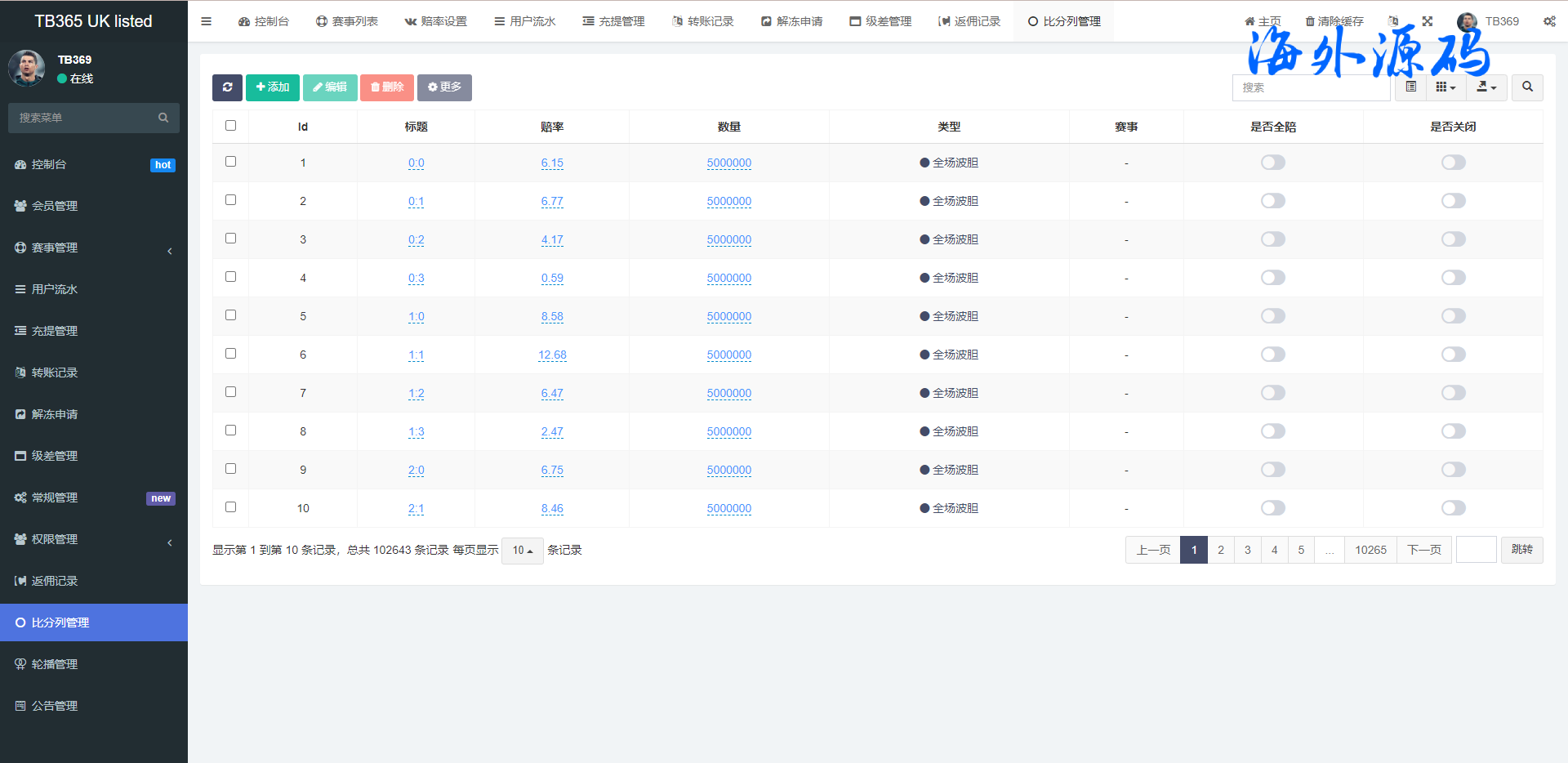Click the search magnifier button at right

tap(1526, 87)
